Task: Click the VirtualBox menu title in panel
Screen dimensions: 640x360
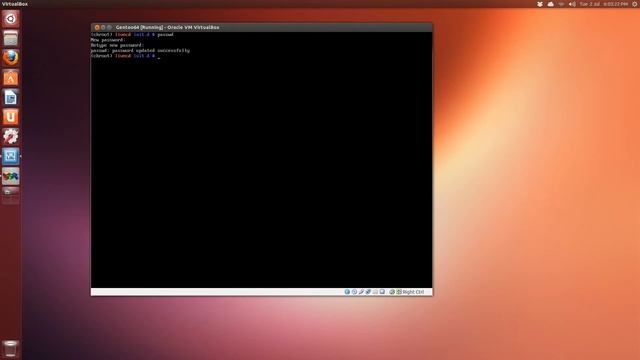Action: pos(14,4)
